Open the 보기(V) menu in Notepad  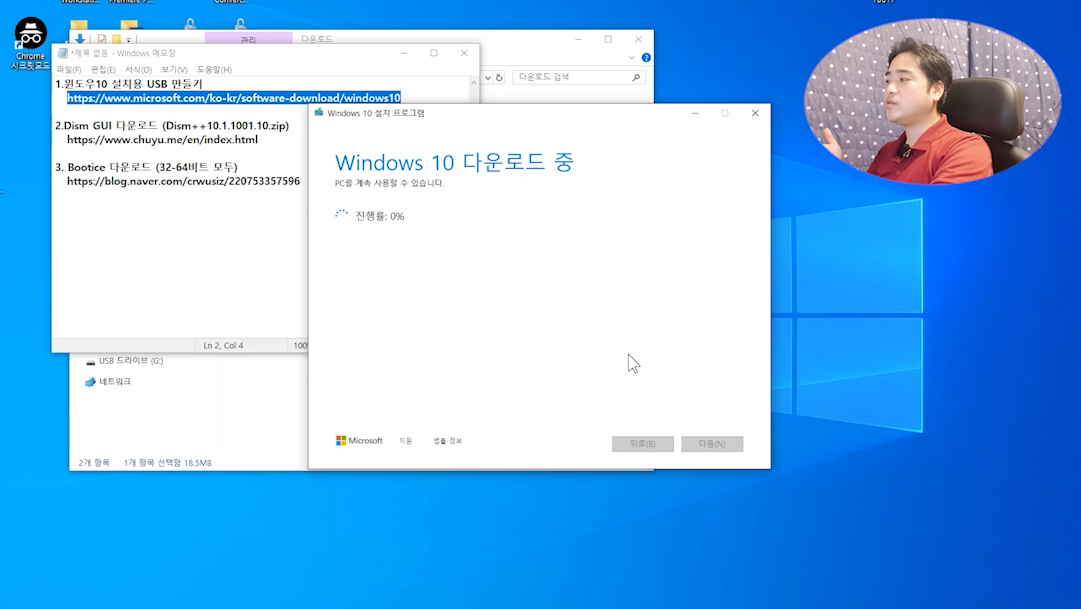174,70
